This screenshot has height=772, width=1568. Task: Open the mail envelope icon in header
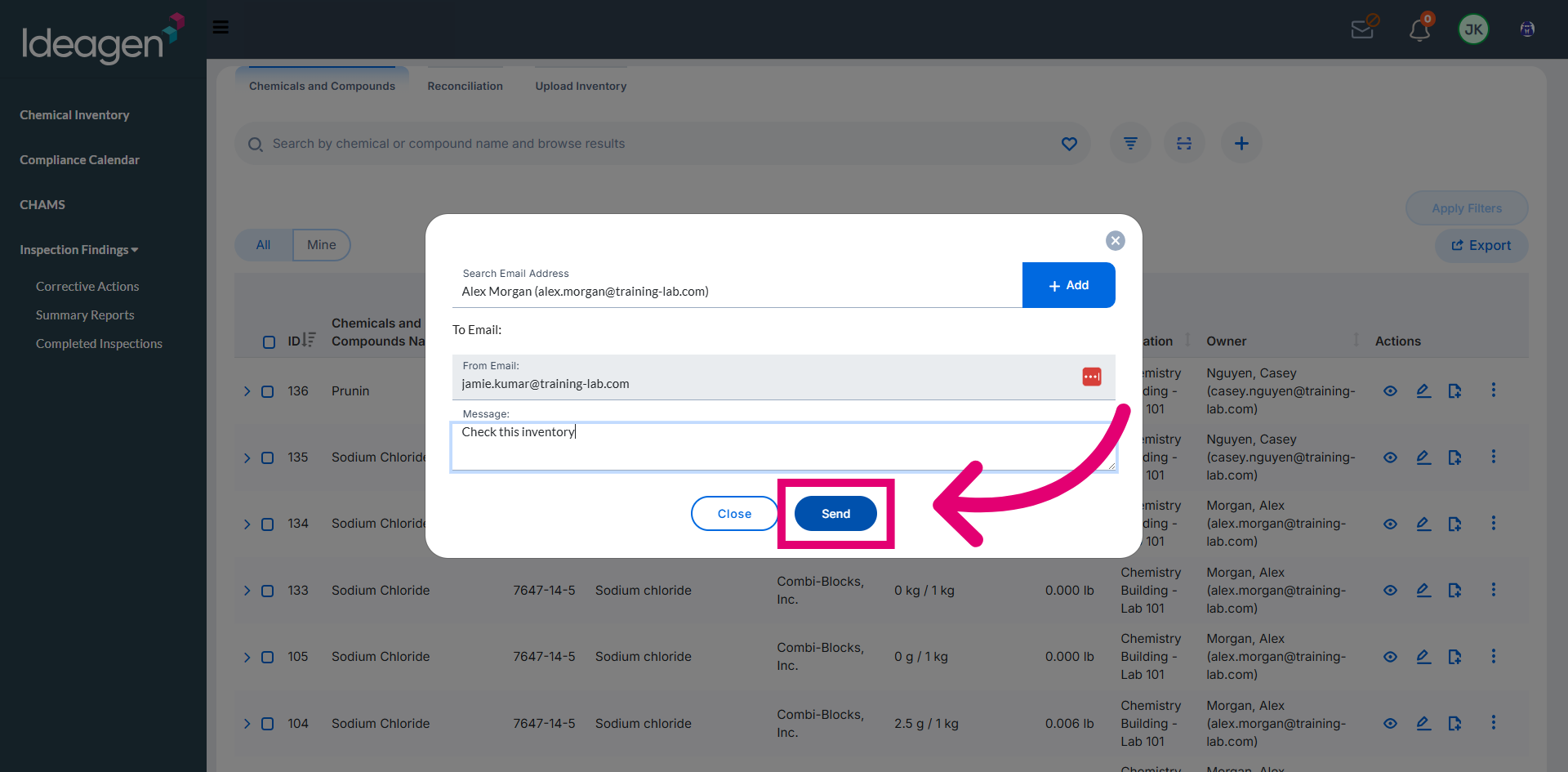tap(1364, 28)
